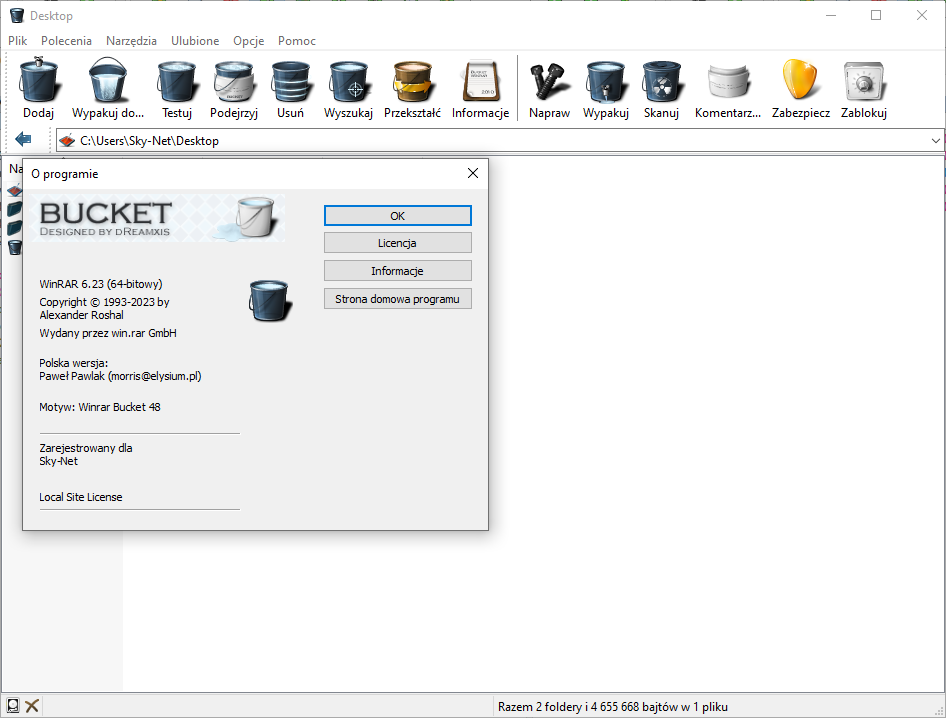
Task: Click the WinRAR 6.23 (64-bitowy) text
Action: click(101, 284)
